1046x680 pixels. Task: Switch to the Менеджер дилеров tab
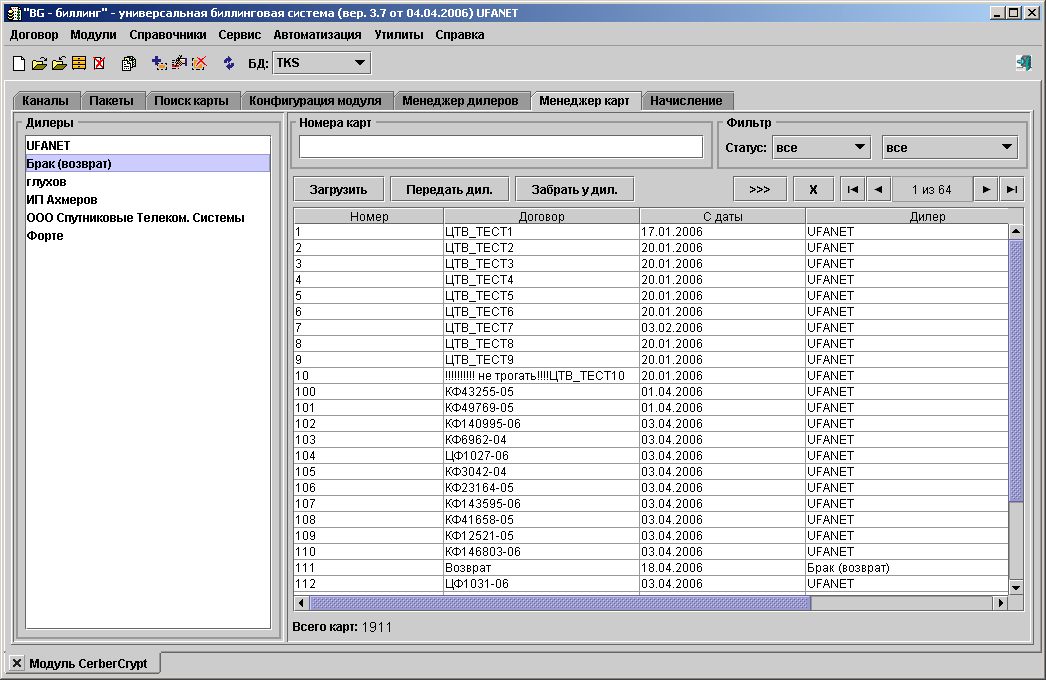460,101
